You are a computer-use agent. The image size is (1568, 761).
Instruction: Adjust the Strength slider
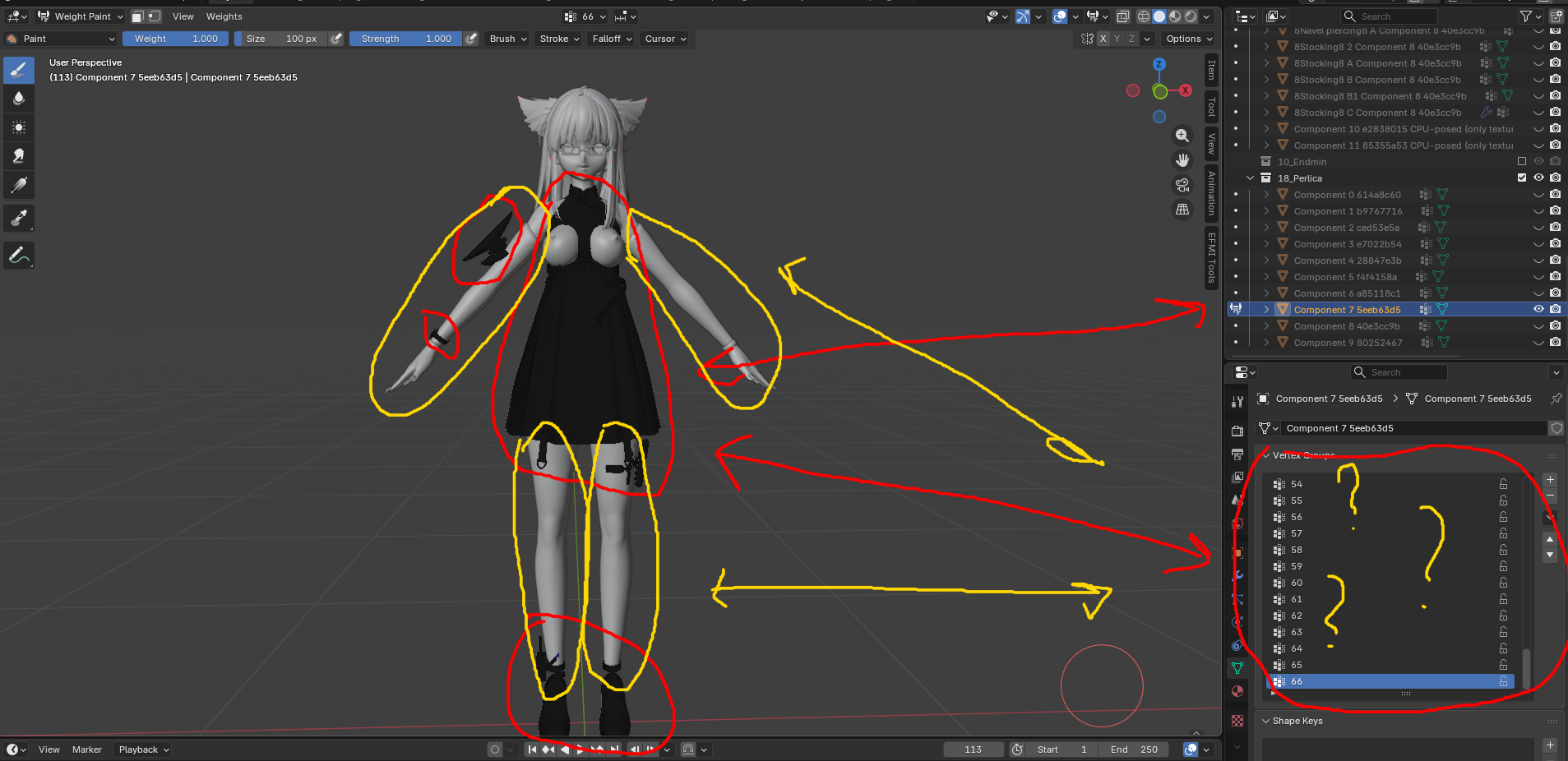pyautogui.click(x=406, y=39)
